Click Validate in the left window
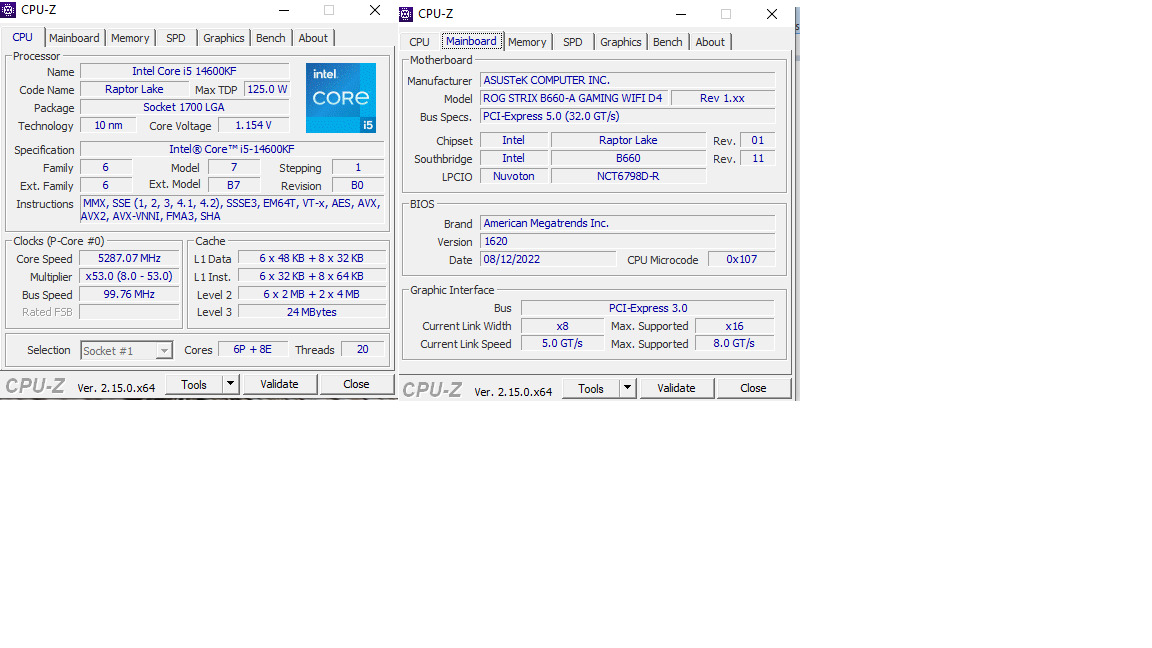 (279, 384)
